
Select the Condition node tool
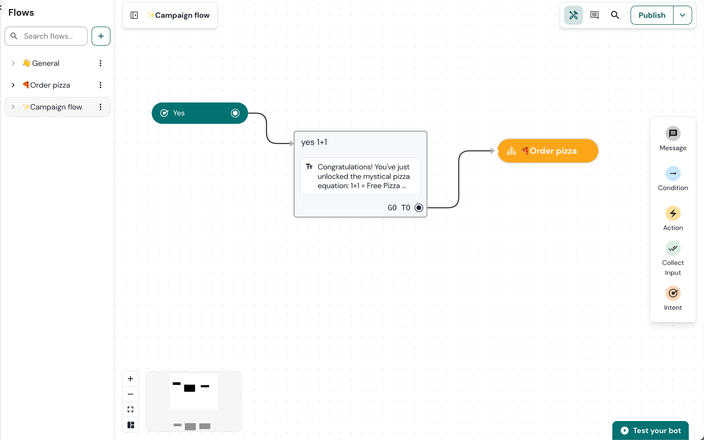673,174
